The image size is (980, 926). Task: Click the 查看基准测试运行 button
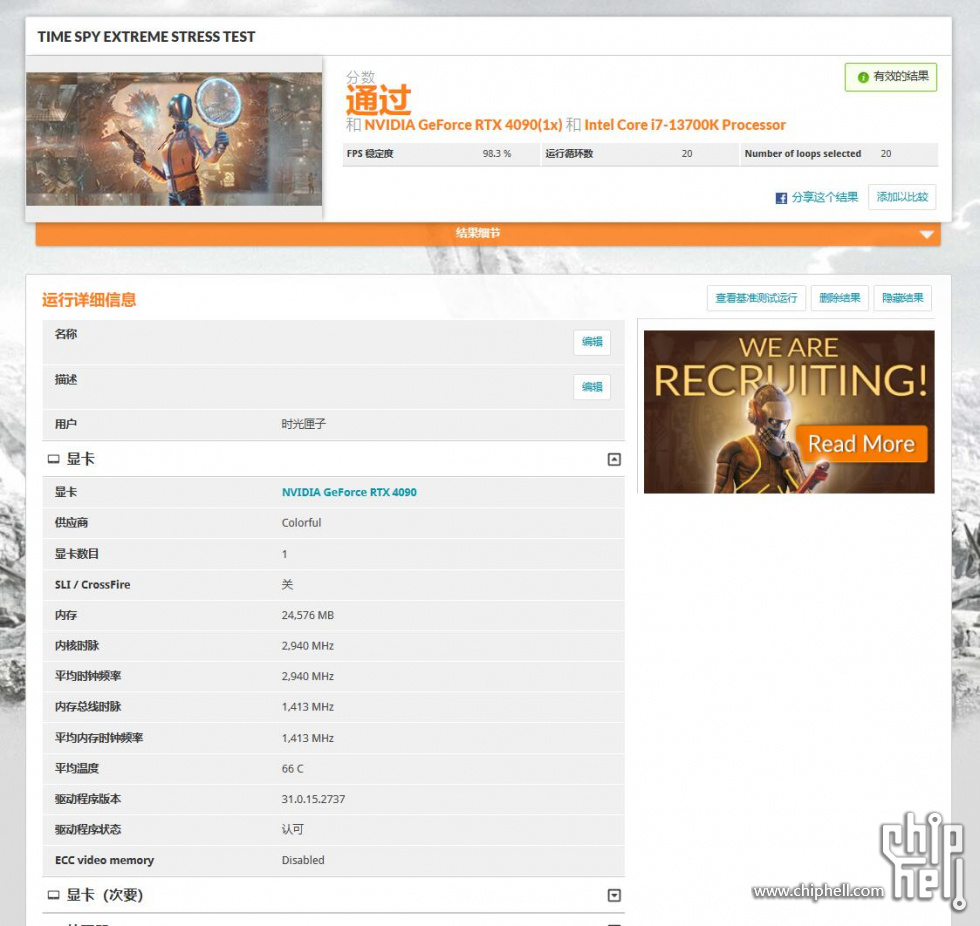pyautogui.click(x=756, y=298)
